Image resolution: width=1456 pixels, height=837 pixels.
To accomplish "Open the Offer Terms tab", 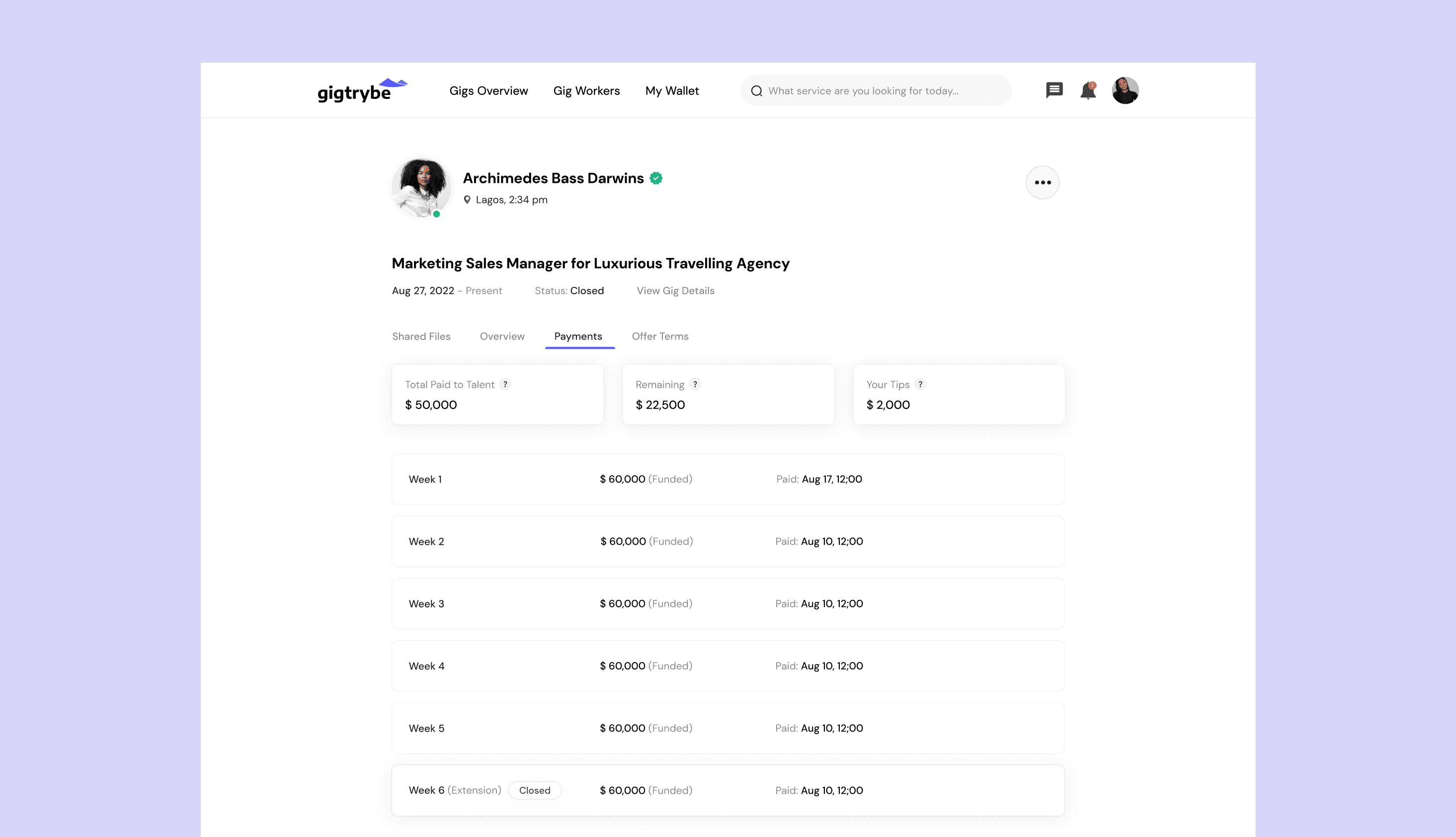I will [x=659, y=336].
